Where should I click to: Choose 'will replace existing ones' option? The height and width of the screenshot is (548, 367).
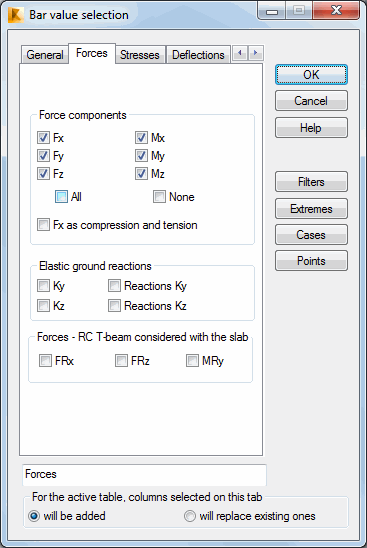click(190, 516)
